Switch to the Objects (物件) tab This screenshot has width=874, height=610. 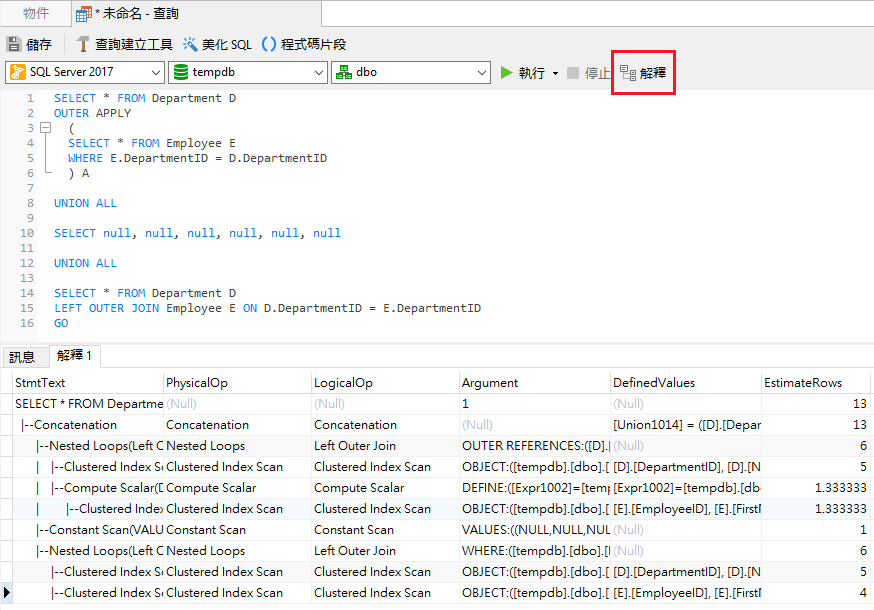36,13
